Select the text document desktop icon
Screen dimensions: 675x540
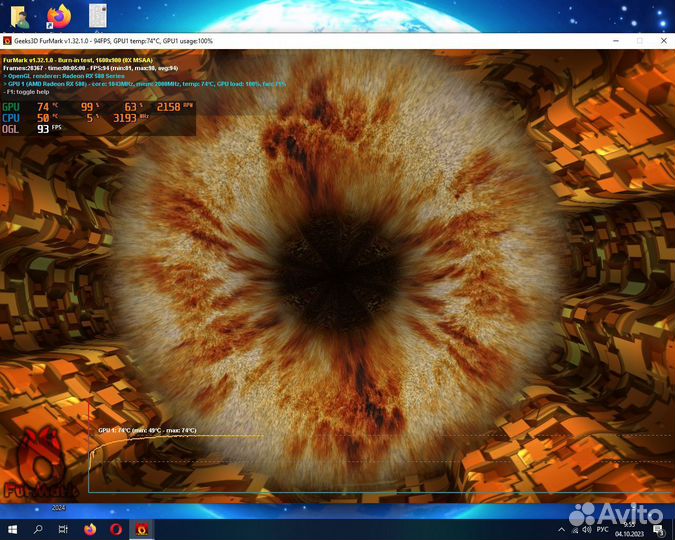tap(98, 15)
